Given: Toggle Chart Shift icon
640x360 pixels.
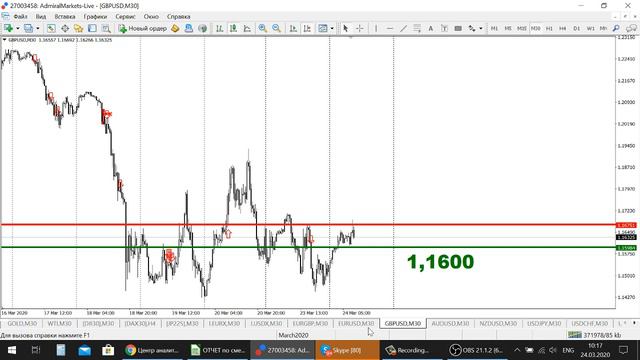Looking at the screenshot, I should tap(307, 28).
